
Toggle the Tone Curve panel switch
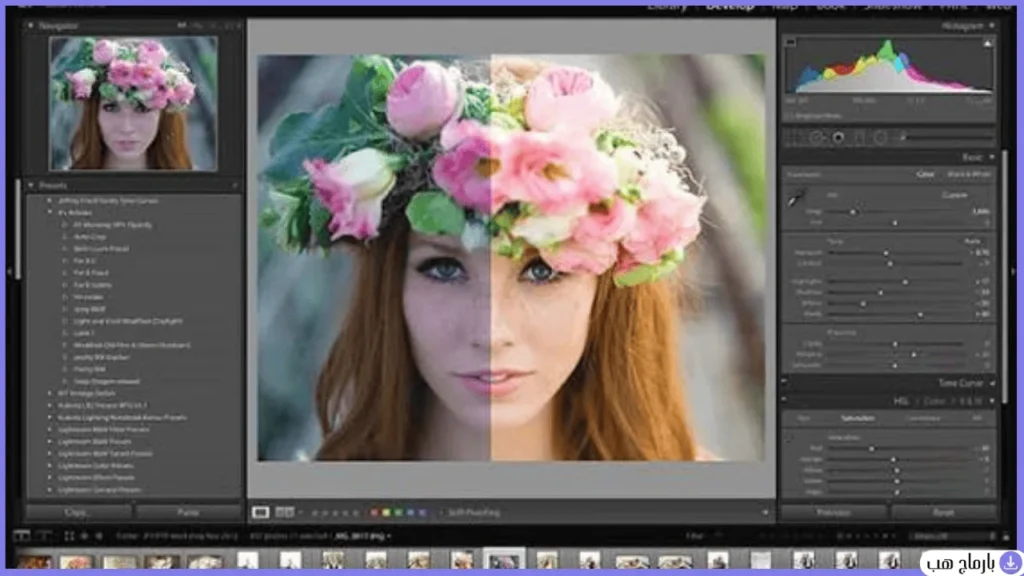784,383
